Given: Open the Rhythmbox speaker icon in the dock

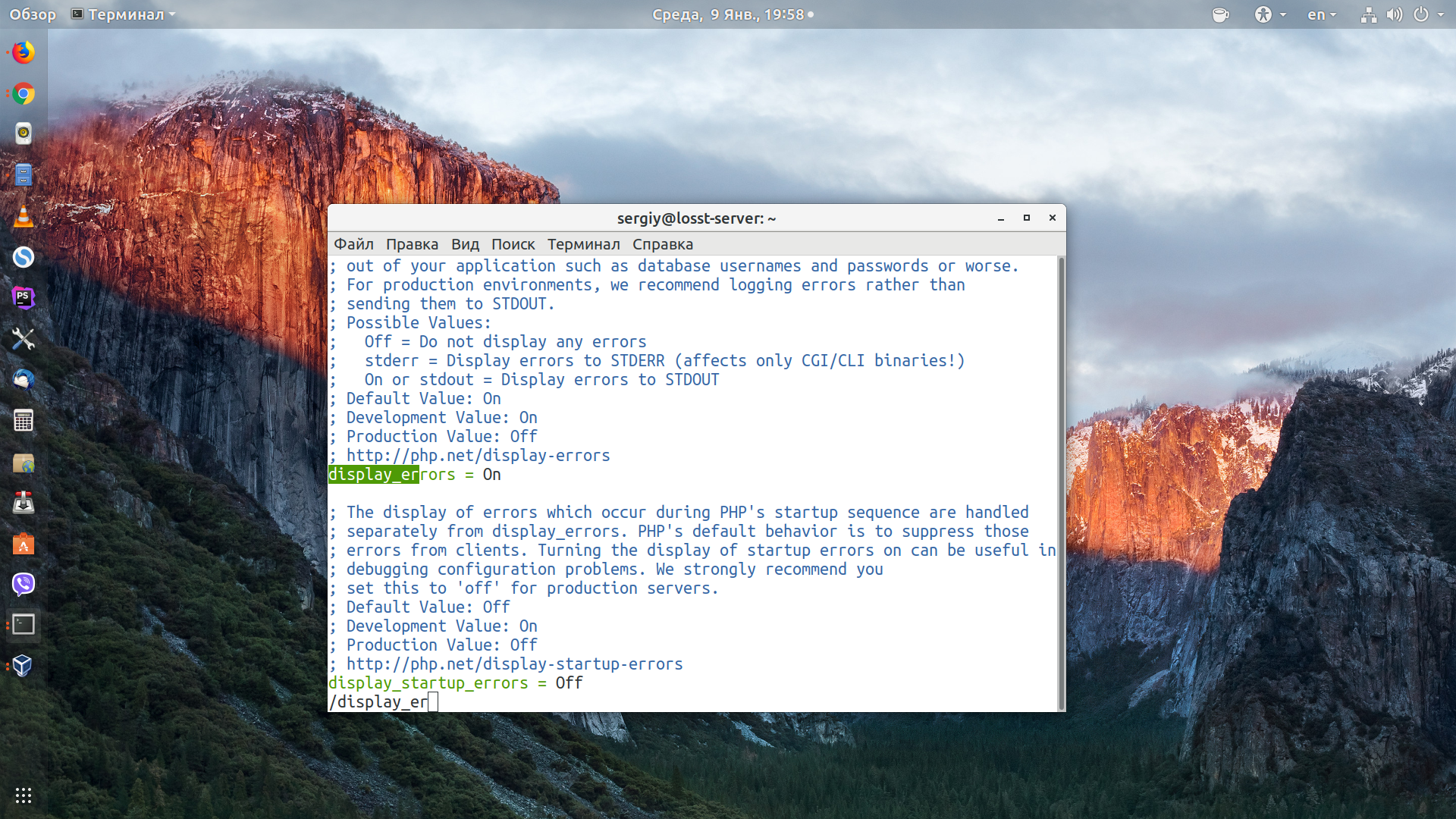Looking at the screenshot, I should tap(24, 134).
